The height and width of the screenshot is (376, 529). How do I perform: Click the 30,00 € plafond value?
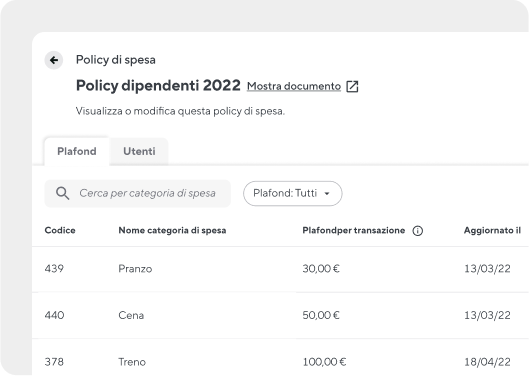(x=321, y=269)
